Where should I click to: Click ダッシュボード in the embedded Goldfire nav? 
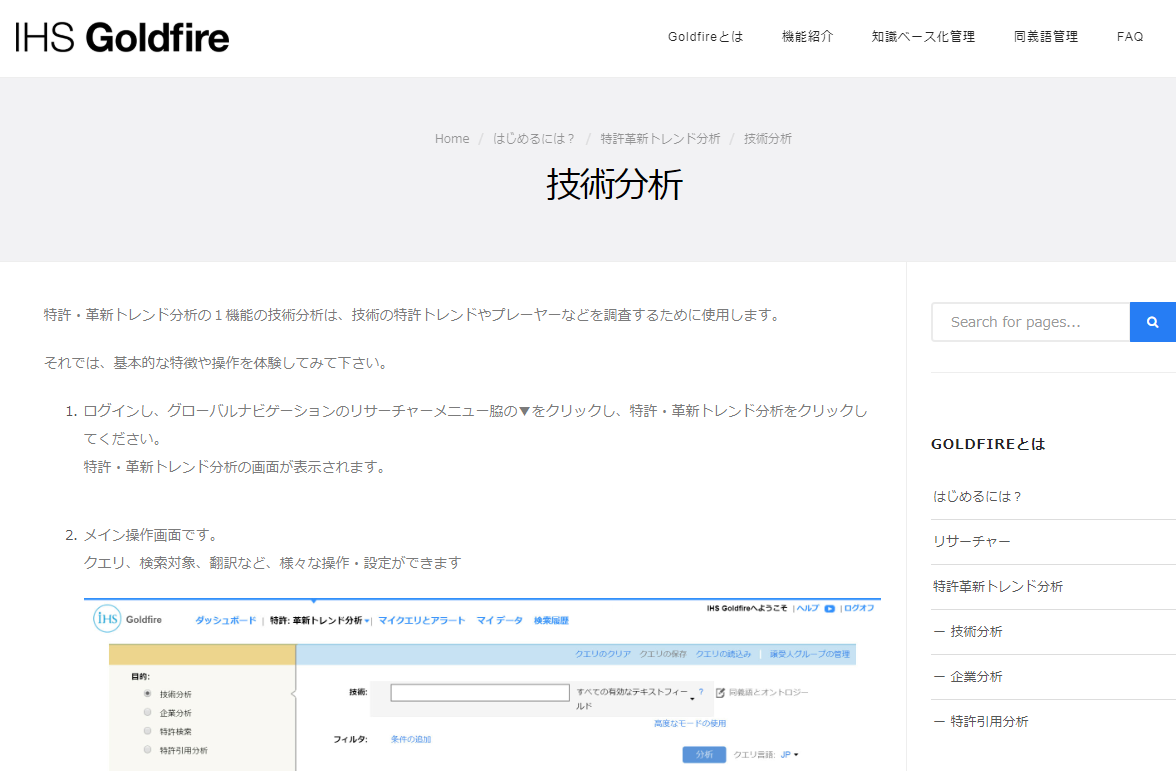pos(226,620)
